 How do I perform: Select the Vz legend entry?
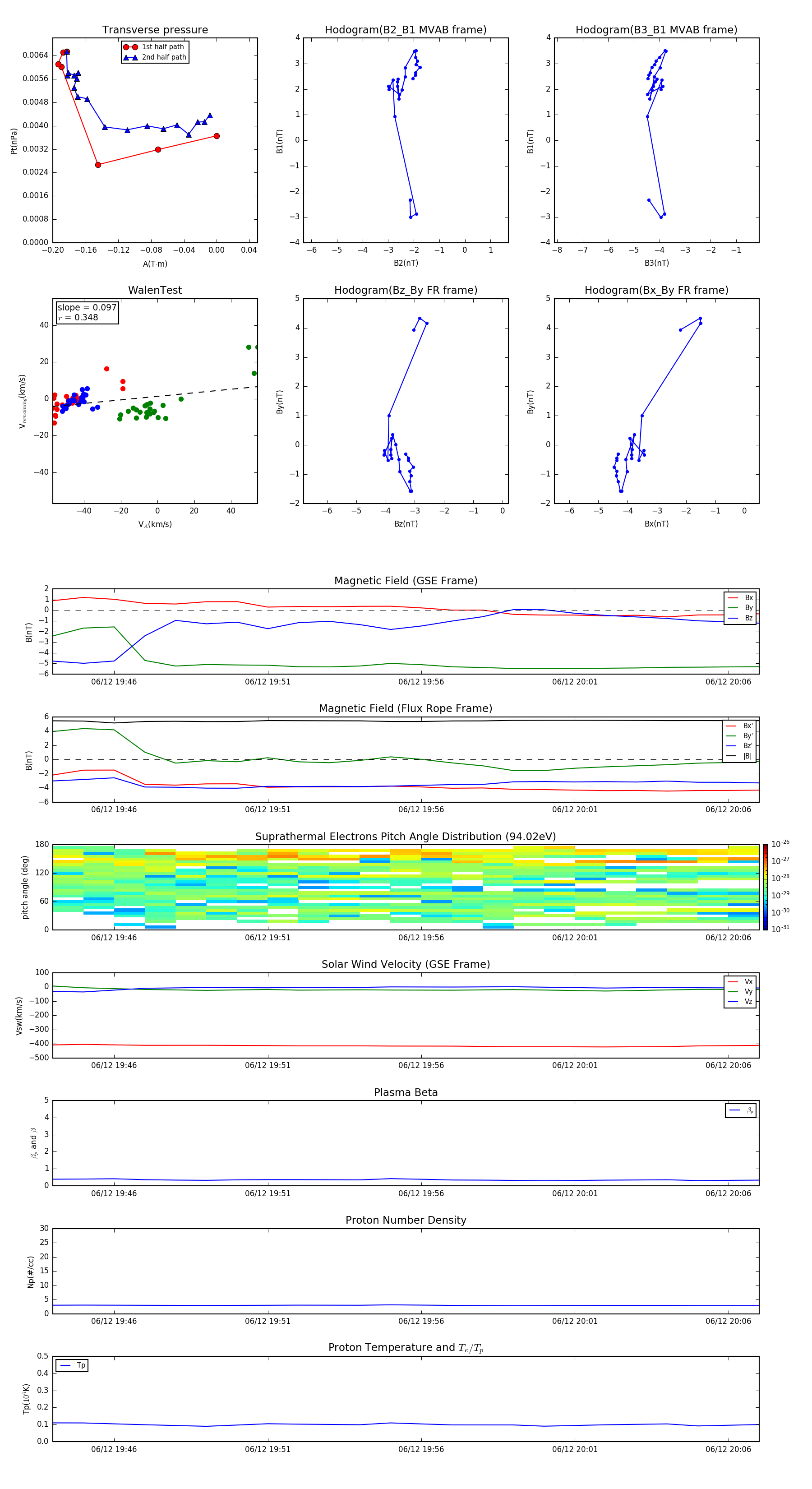[x=740, y=1002]
